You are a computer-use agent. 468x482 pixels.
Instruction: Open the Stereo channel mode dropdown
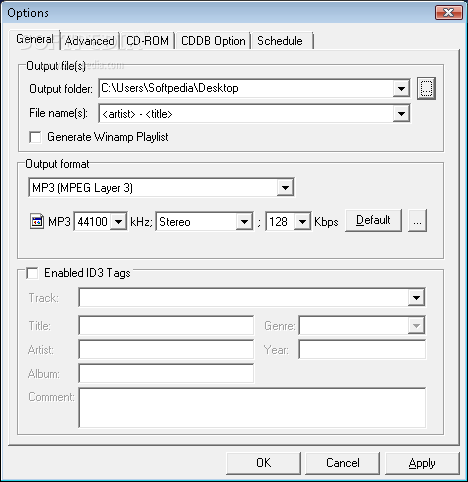pyautogui.click(x=244, y=222)
